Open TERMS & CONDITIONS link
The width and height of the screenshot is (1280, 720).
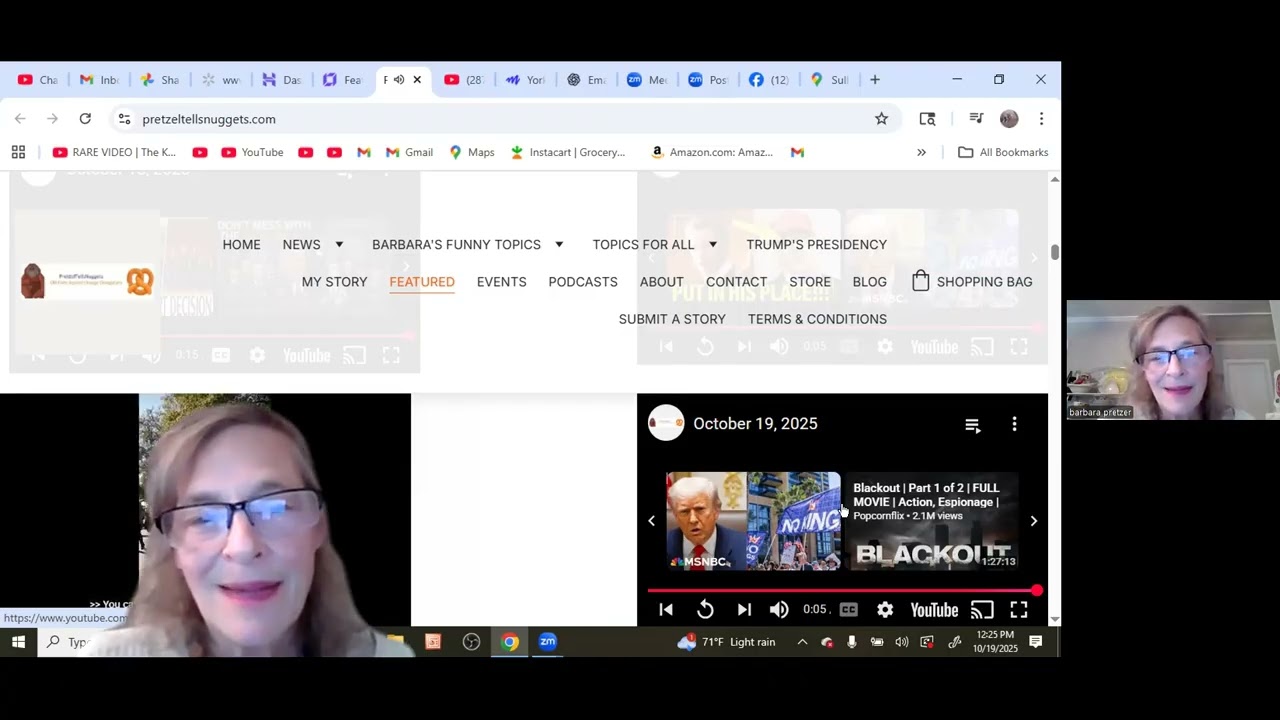(x=817, y=319)
